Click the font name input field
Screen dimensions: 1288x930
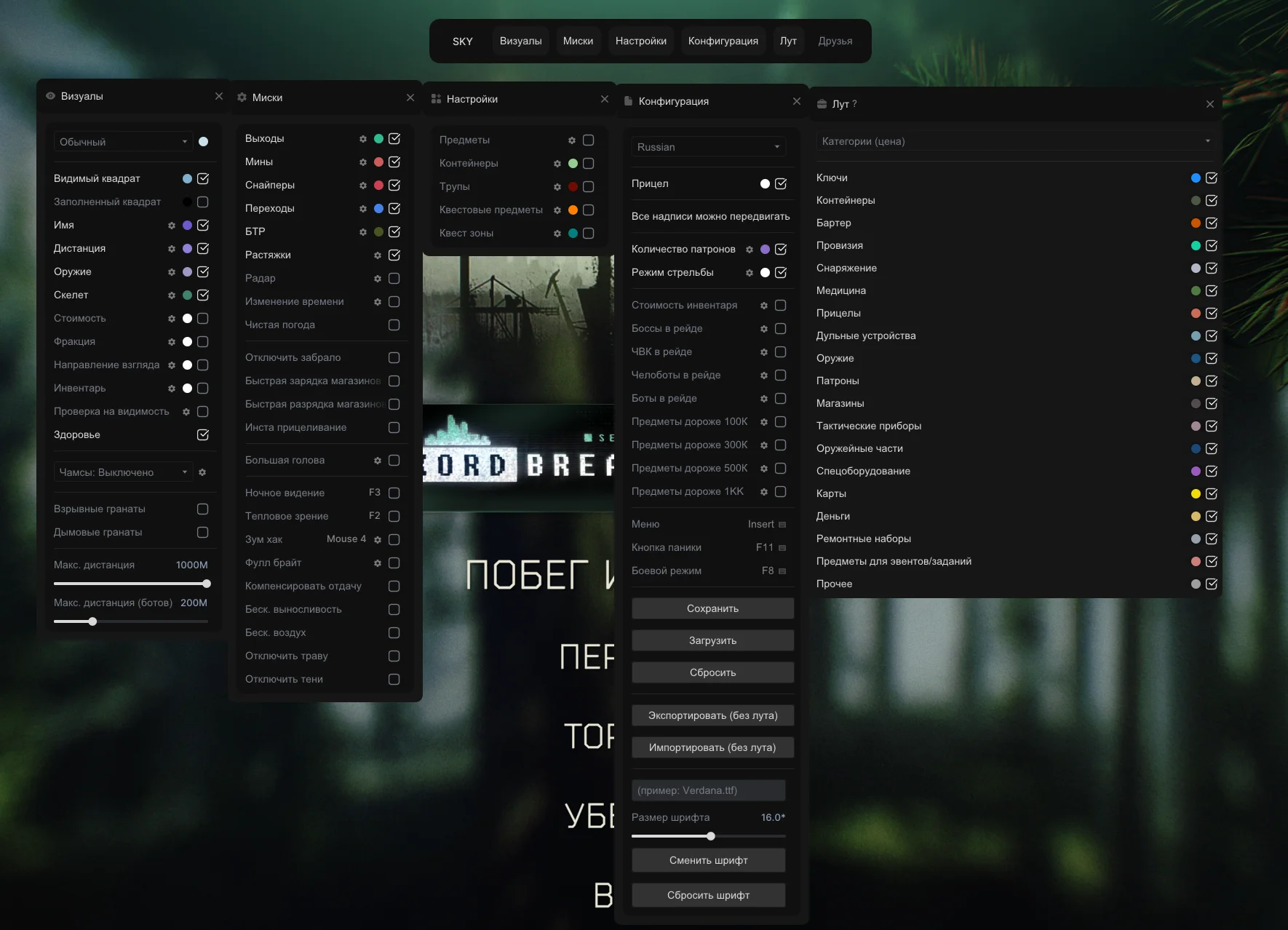pyautogui.click(x=709, y=790)
